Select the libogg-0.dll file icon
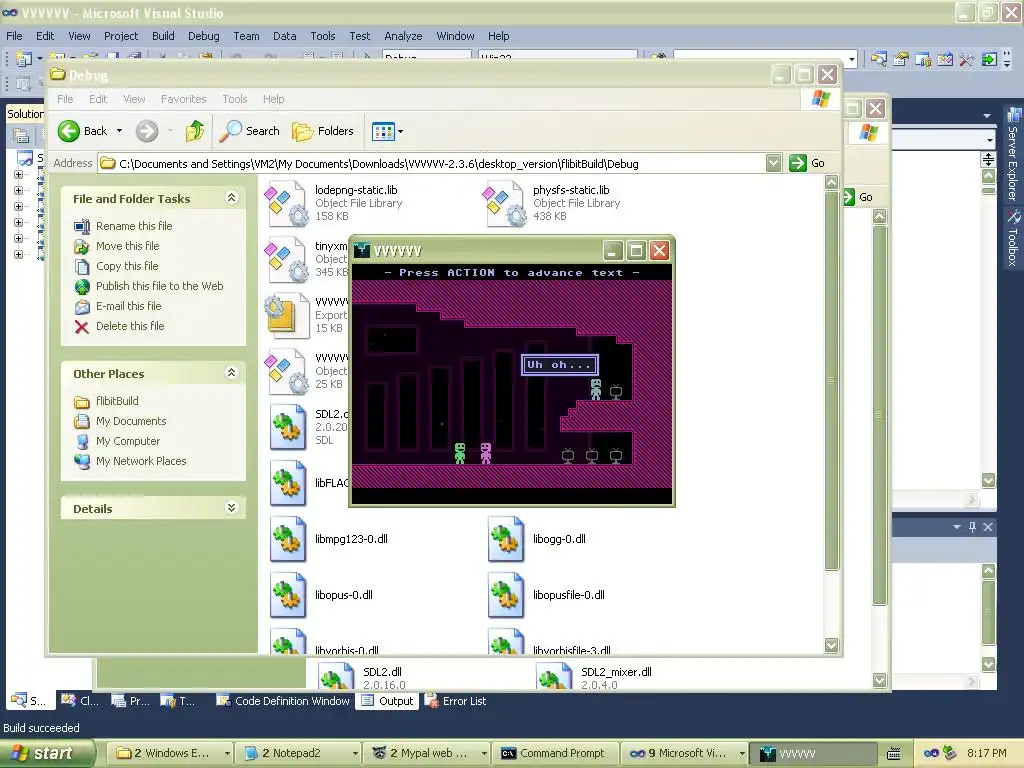 (x=506, y=539)
